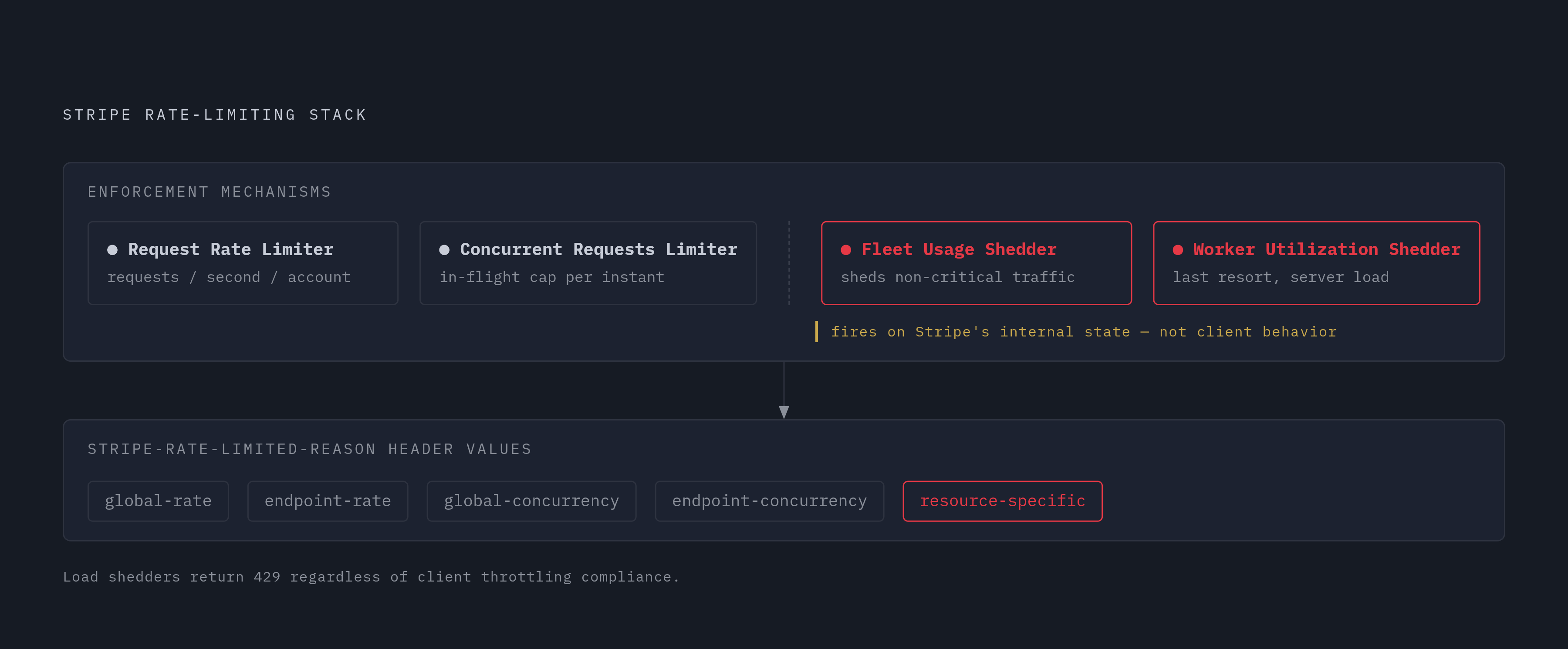Click the gray dot beside Concurrent Requests Limiter
The image size is (1568, 649).
(444, 250)
